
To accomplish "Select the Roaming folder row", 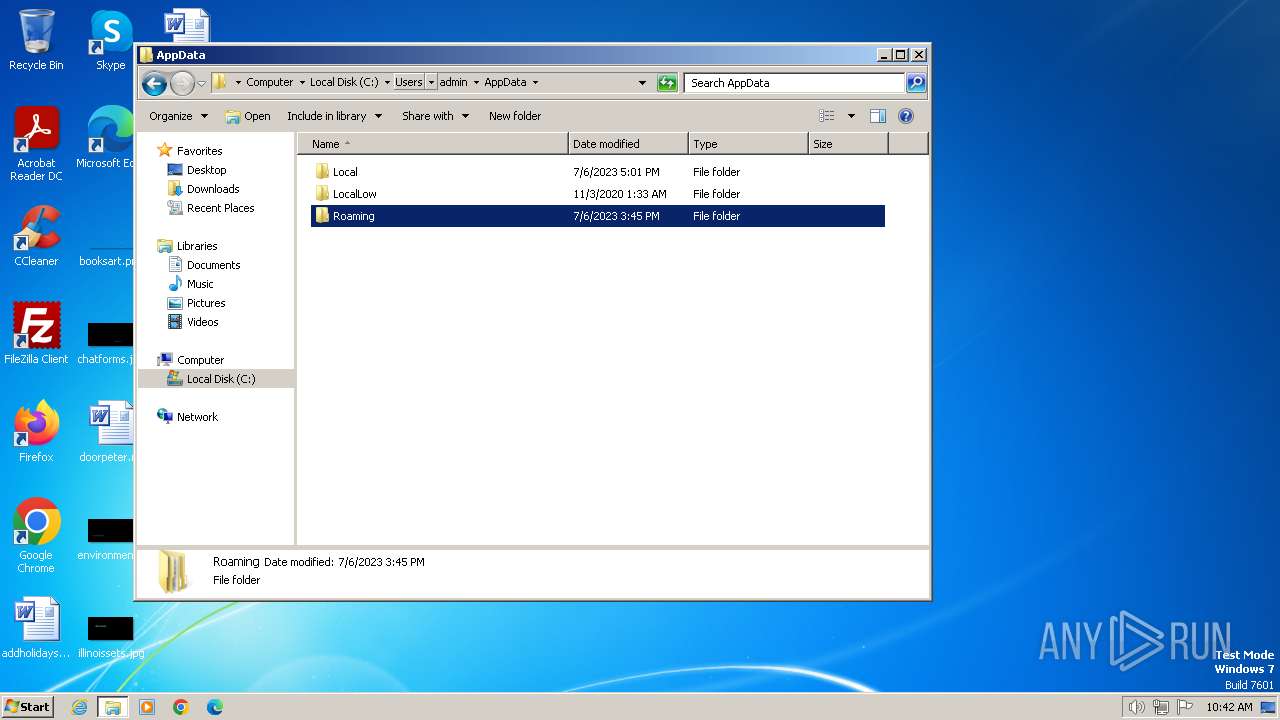I will (x=598, y=216).
